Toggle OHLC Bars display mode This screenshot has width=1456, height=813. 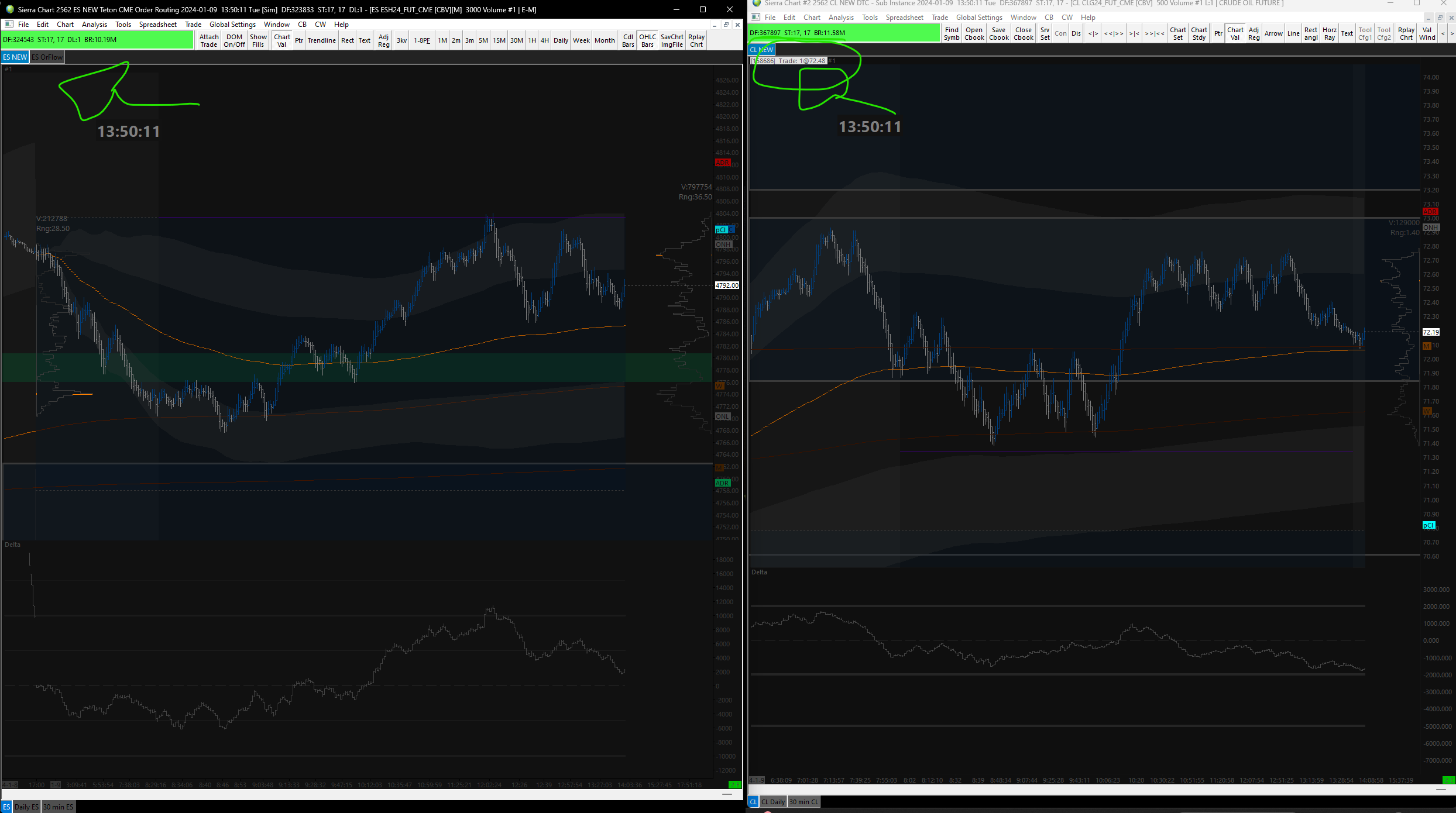(647, 40)
